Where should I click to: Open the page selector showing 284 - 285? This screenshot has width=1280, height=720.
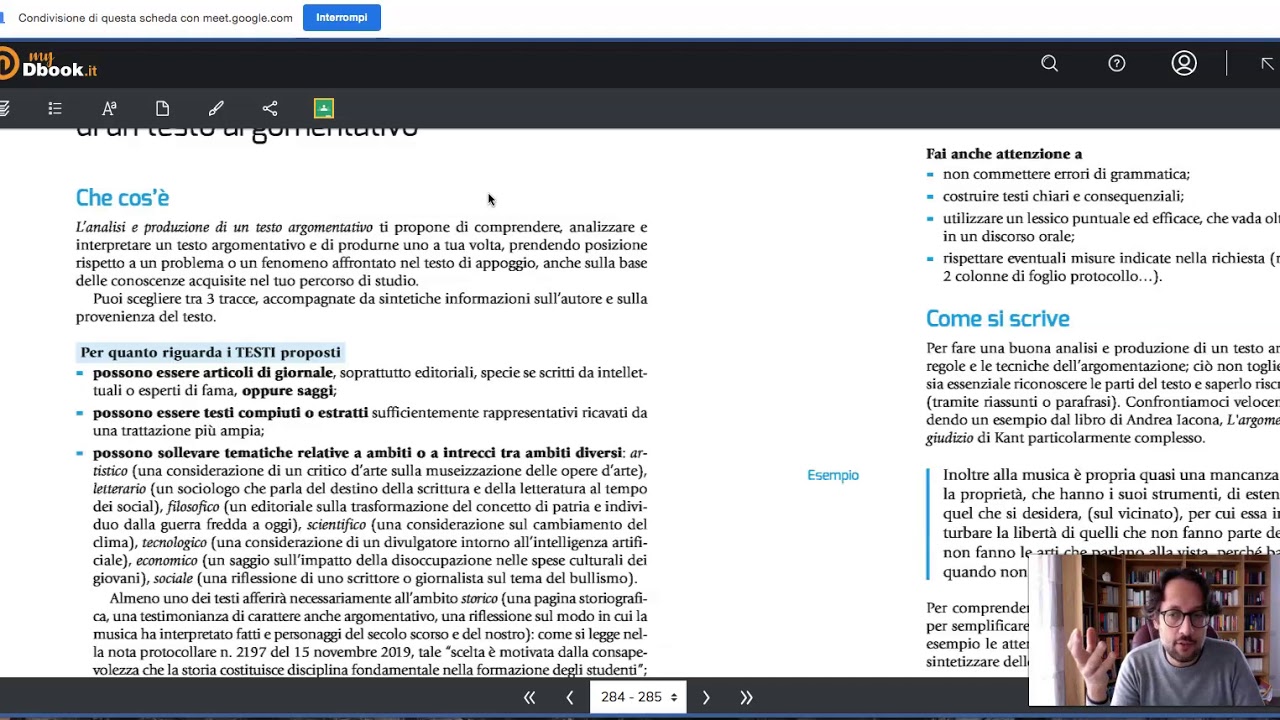click(x=638, y=698)
